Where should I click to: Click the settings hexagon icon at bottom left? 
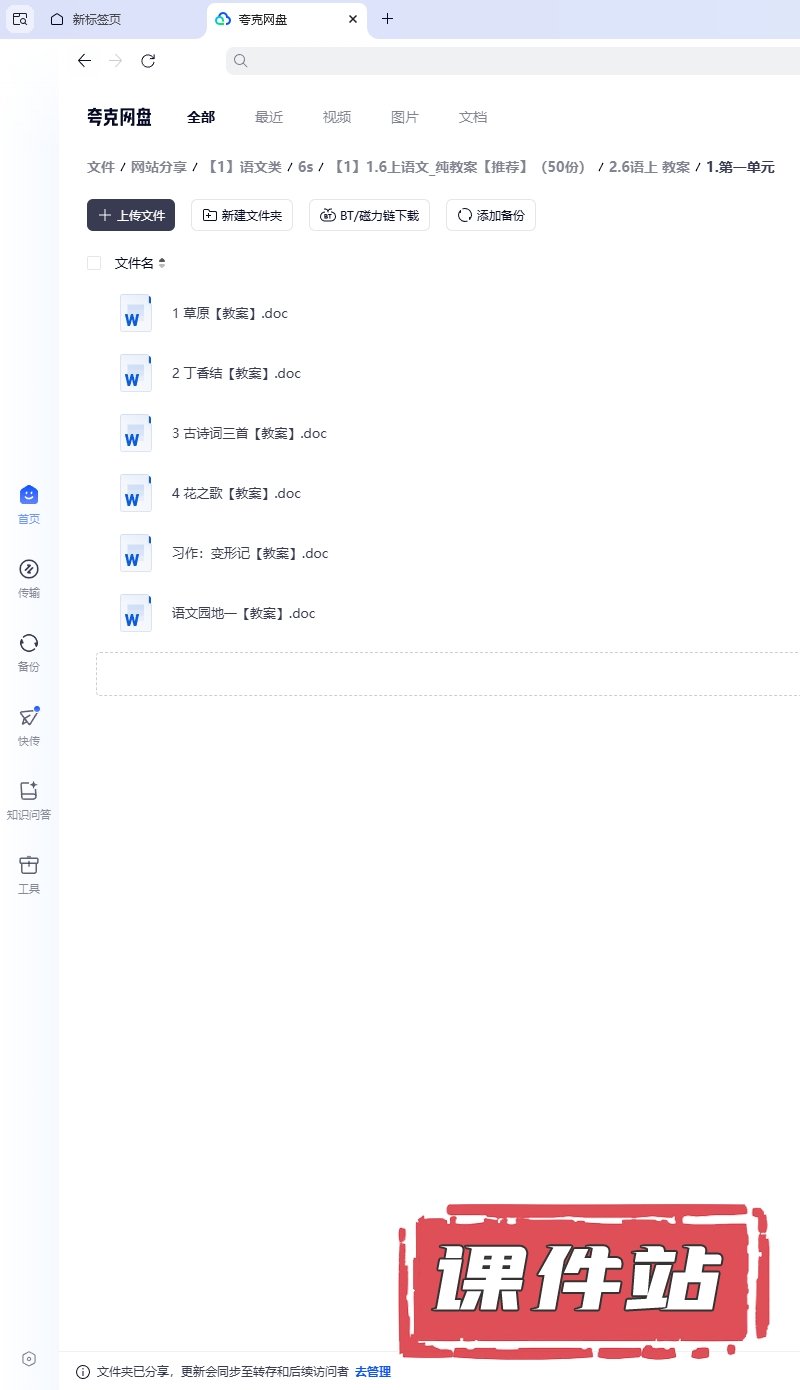click(x=29, y=1358)
